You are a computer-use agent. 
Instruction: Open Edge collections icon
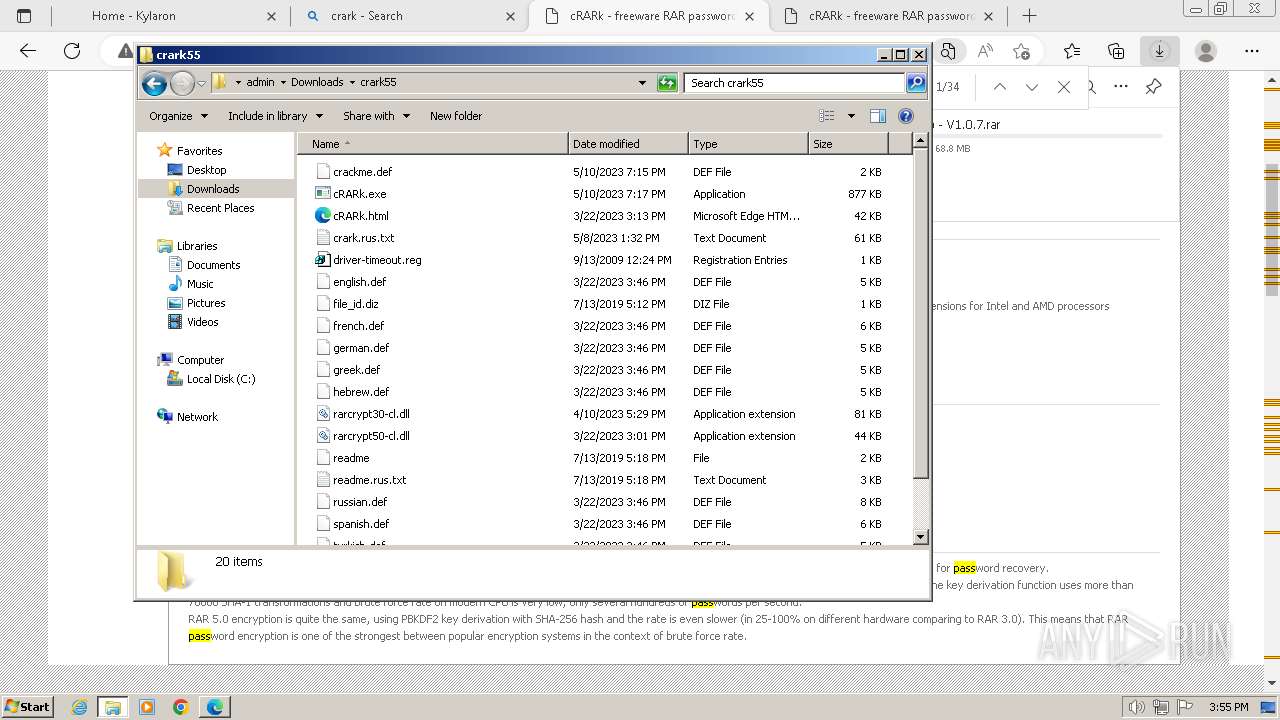(1116, 51)
